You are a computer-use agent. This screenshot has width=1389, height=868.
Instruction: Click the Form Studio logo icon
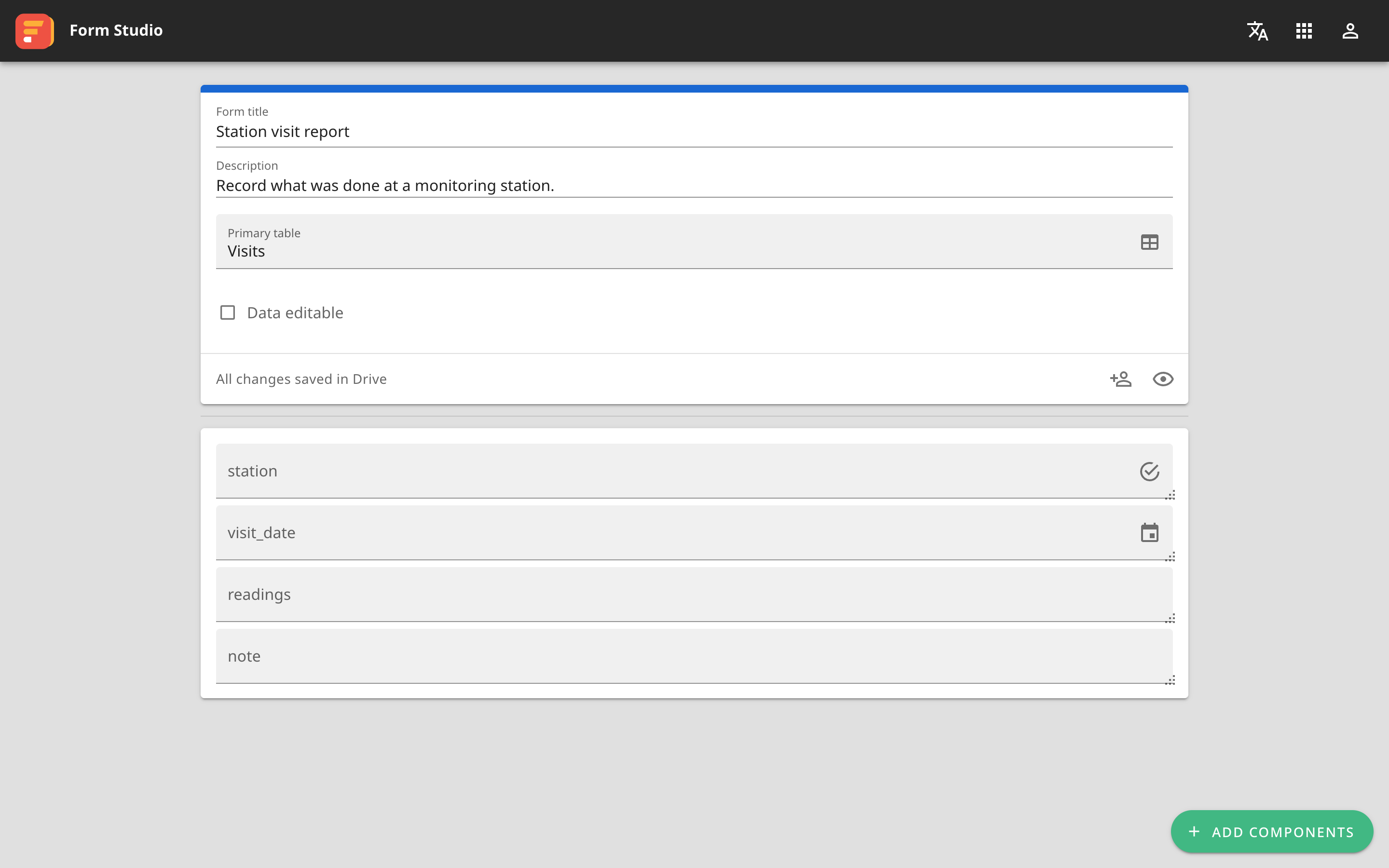[x=34, y=31]
